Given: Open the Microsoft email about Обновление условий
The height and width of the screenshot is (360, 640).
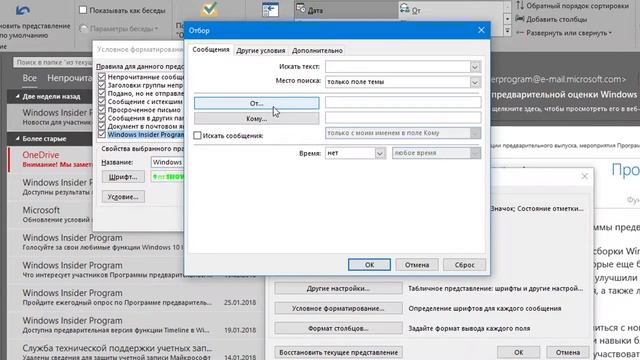Looking at the screenshot, I should (51, 214).
